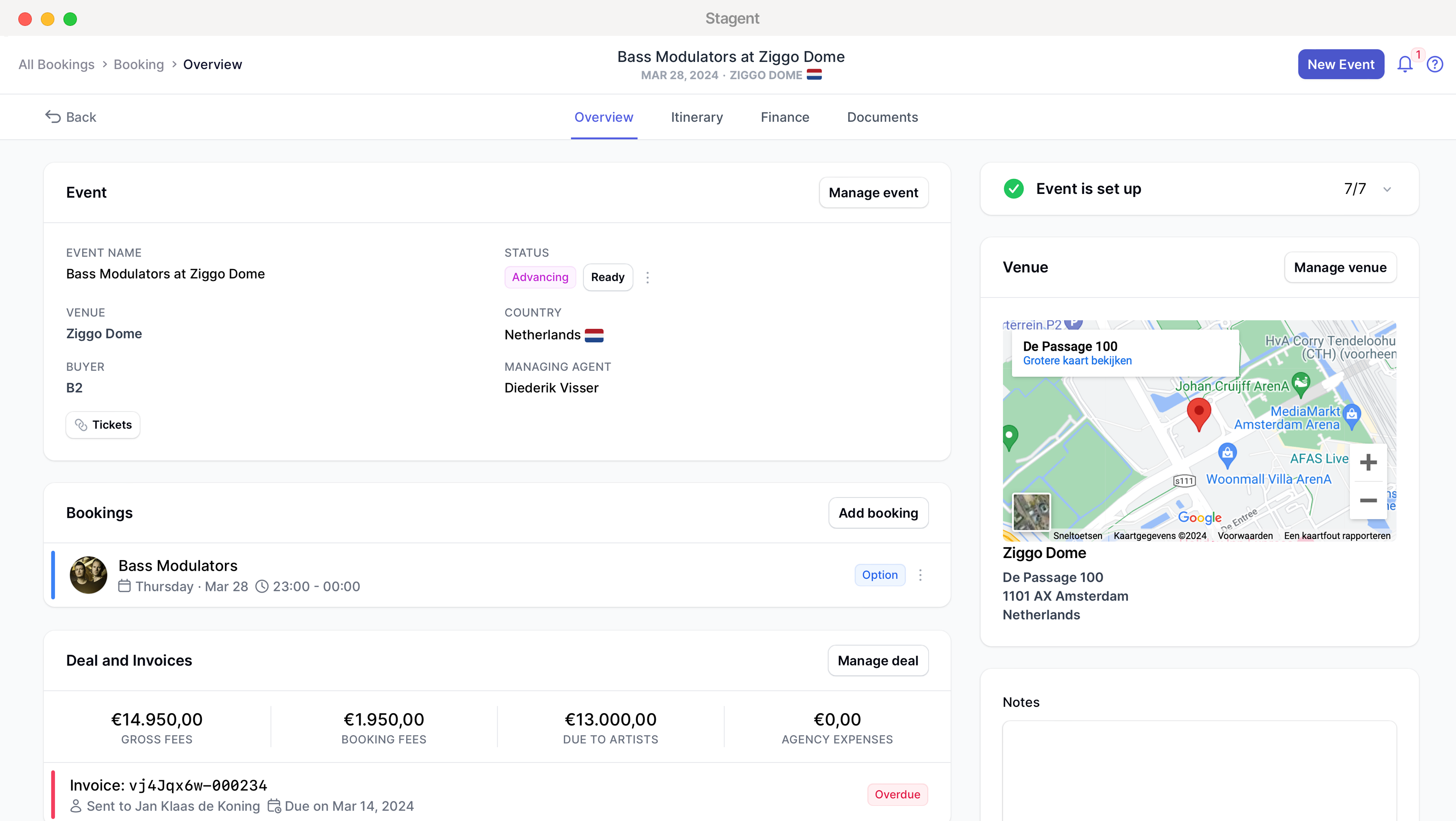
Task: Toggle the Ready status badge
Action: (607, 277)
